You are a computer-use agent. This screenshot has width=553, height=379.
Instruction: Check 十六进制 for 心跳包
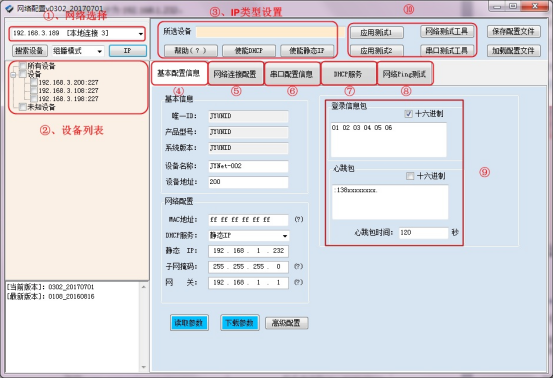click(x=410, y=176)
